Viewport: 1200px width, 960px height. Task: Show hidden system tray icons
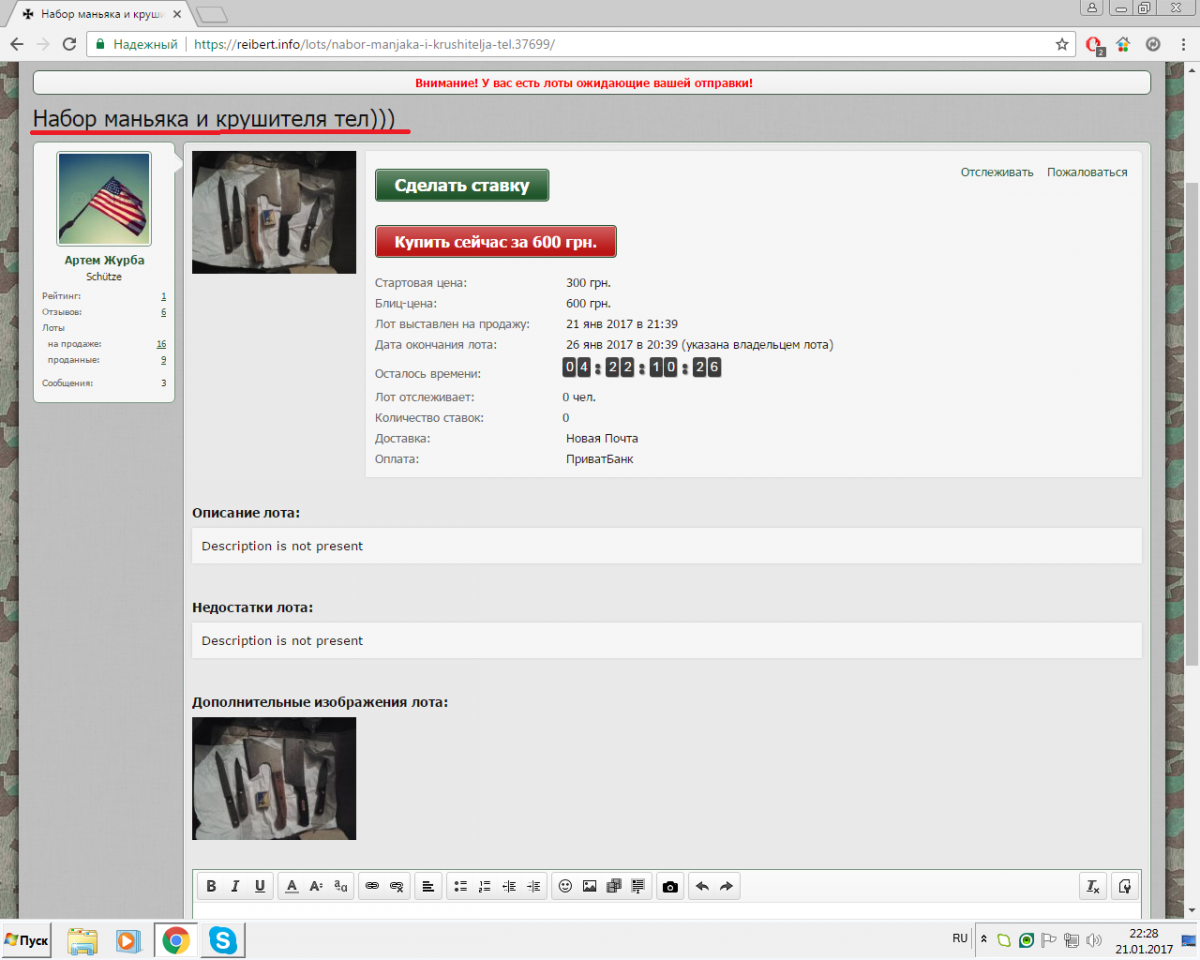[983, 940]
